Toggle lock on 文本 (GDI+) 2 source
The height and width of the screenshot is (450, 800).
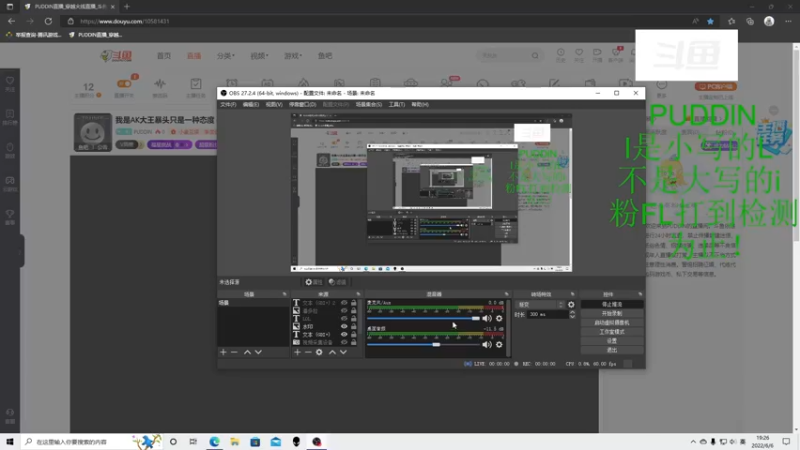pos(354,303)
